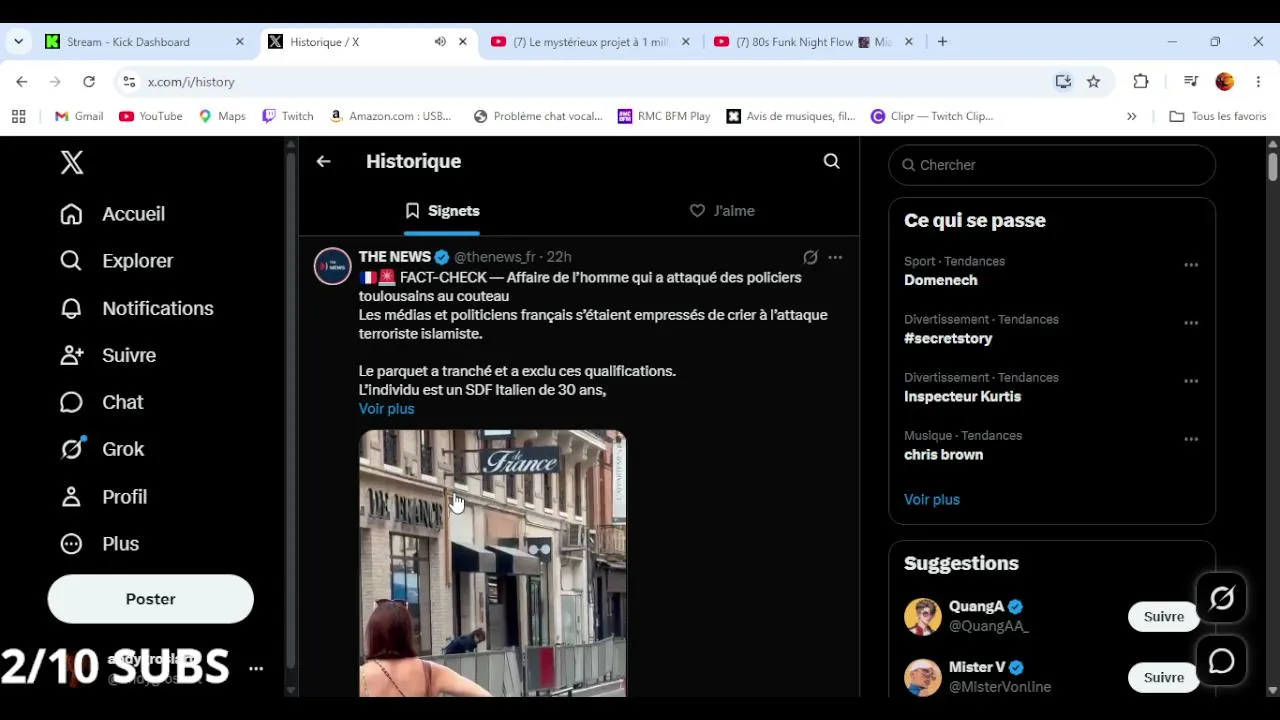Search within Historique using magnifier icon

click(831, 161)
